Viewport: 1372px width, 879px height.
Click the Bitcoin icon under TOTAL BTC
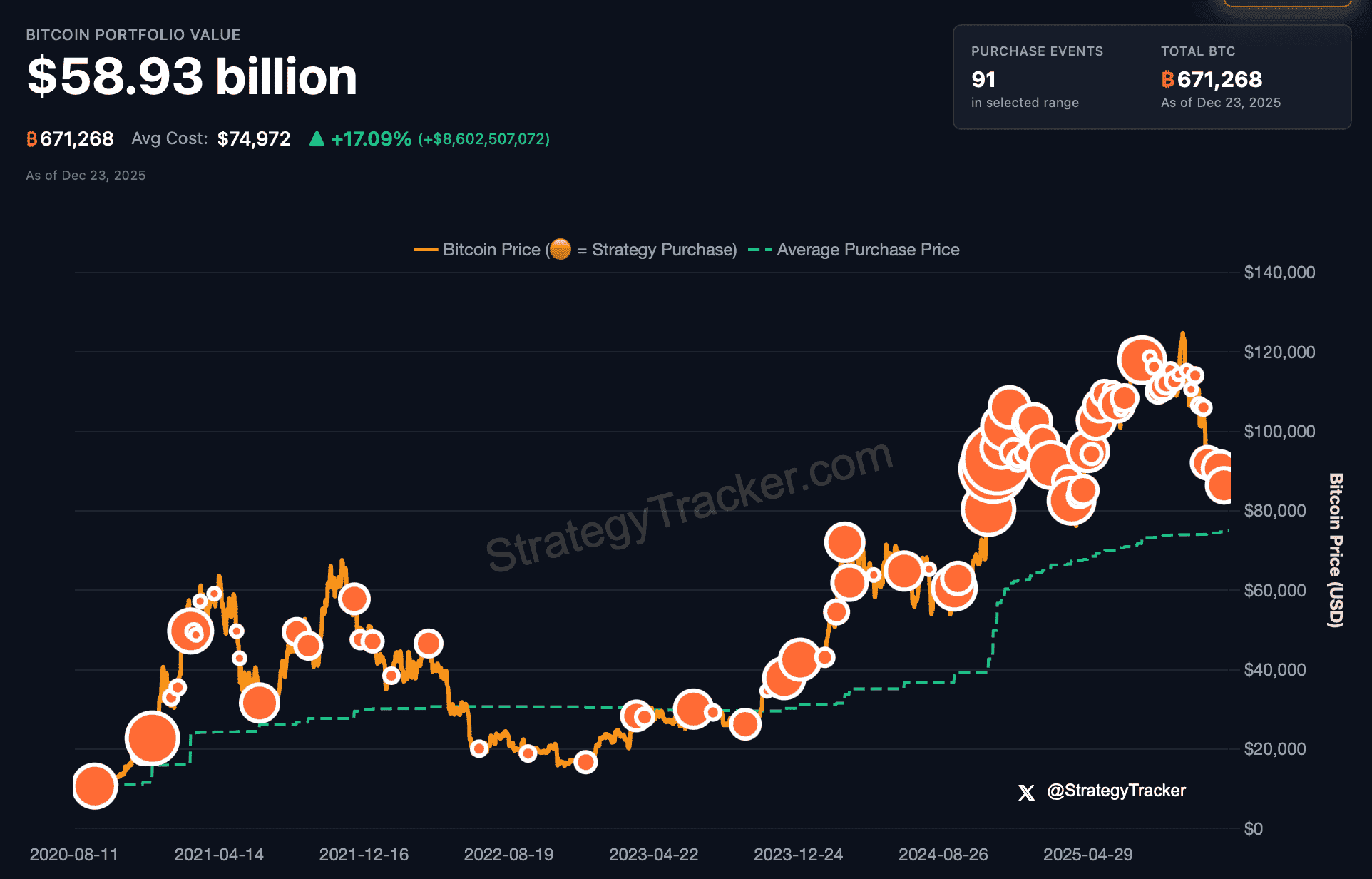coord(1167,80)
